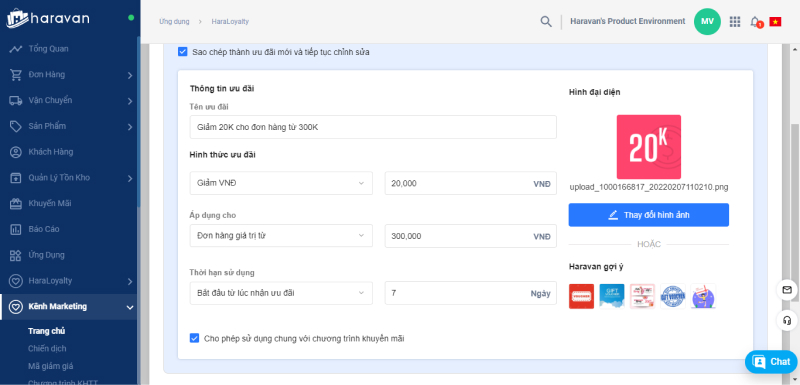Open the Bắt đầu từ lúc nhận ưu đãi dropdown

click(x=281, y=293)
